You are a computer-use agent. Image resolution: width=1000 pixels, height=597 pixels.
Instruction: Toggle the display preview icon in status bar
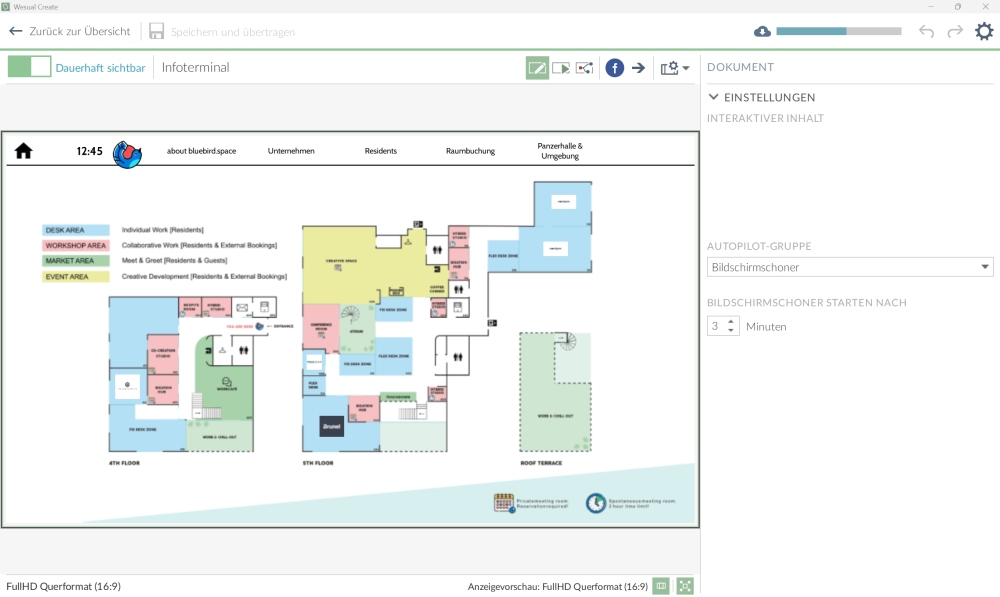click(661, 586)
